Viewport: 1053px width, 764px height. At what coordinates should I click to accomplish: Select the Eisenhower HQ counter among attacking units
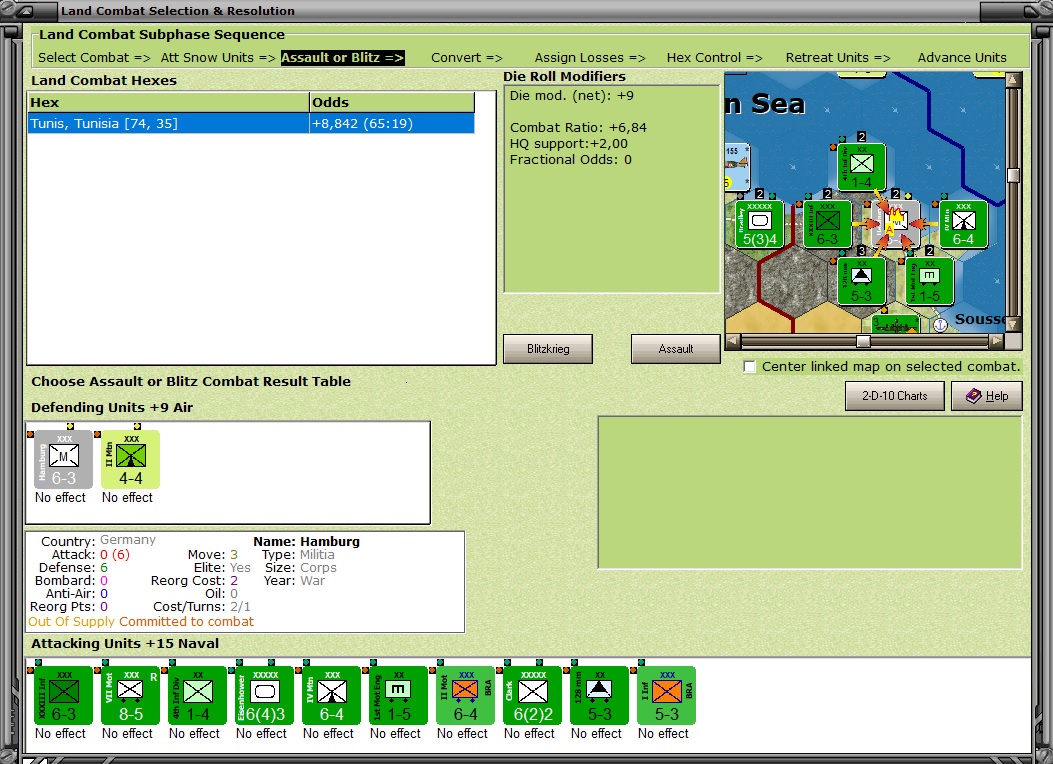tap(262, 695)
